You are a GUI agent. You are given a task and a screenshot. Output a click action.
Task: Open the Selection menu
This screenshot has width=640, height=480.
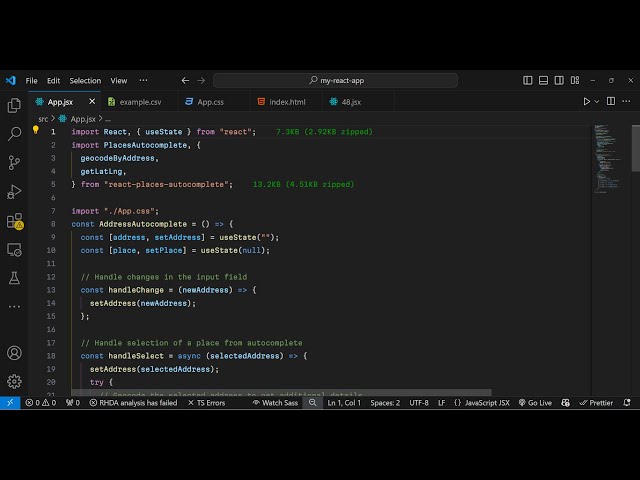coord(85,80)
